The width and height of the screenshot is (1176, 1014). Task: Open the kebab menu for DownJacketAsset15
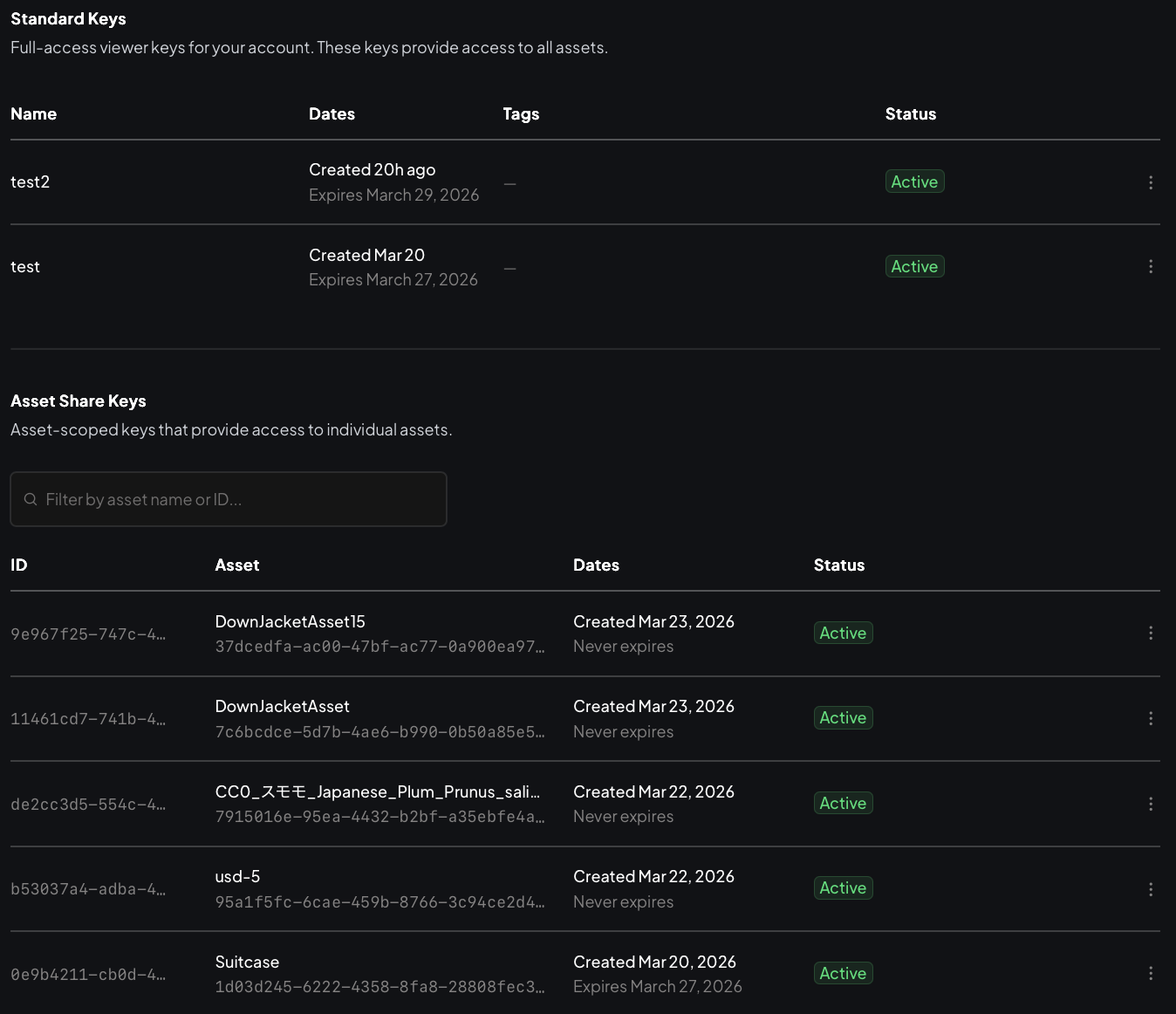pyautogui.click(x=1151, y=633)
